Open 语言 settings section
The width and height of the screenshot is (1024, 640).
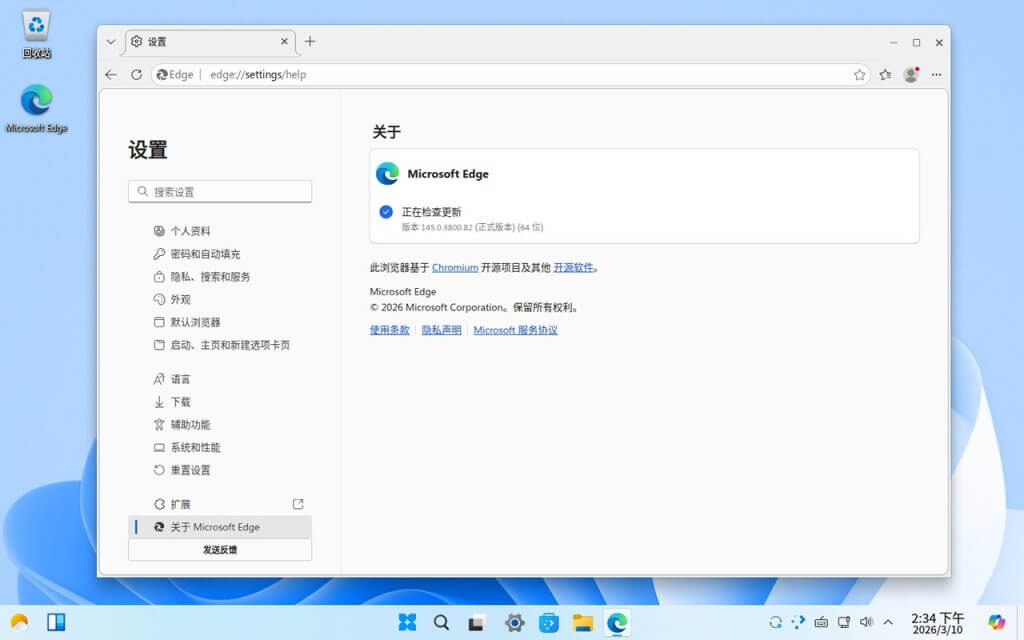pos(220,379)
